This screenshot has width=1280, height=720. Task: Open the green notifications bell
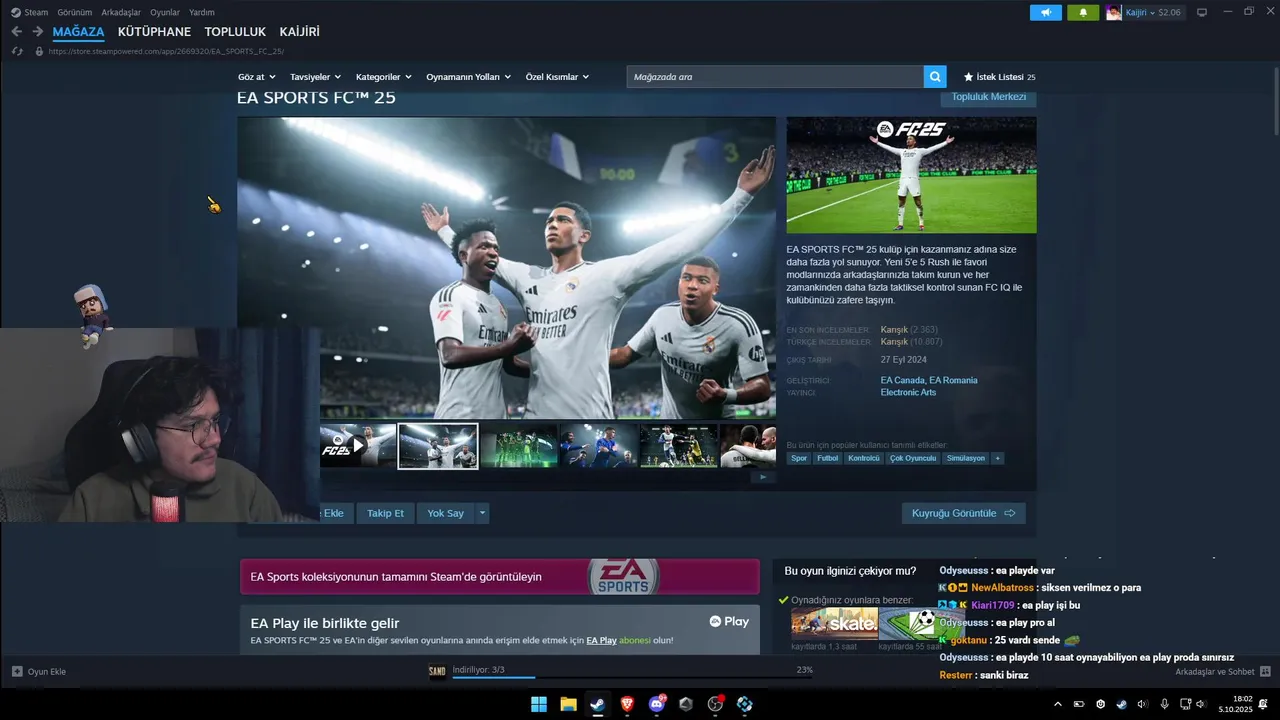[x=1083, y=12]
